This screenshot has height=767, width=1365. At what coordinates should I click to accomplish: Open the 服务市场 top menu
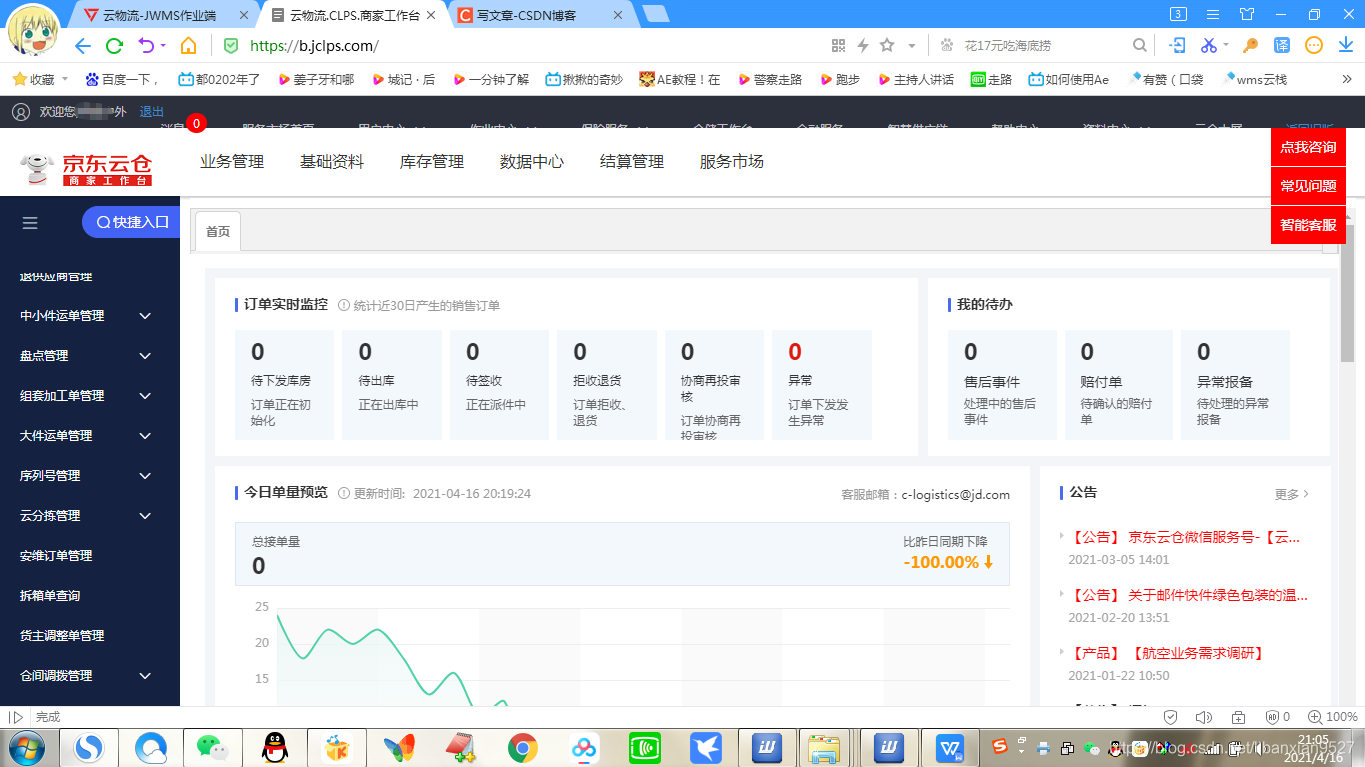click(732, 162)
